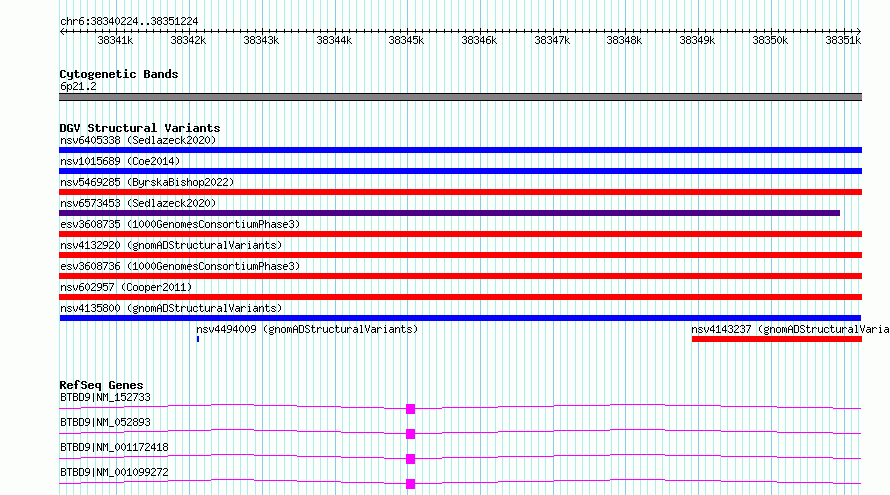Select the magenta exon of BTBD9|NM_052893
Screen dimensions: 890x495
[x=410, y=434]
